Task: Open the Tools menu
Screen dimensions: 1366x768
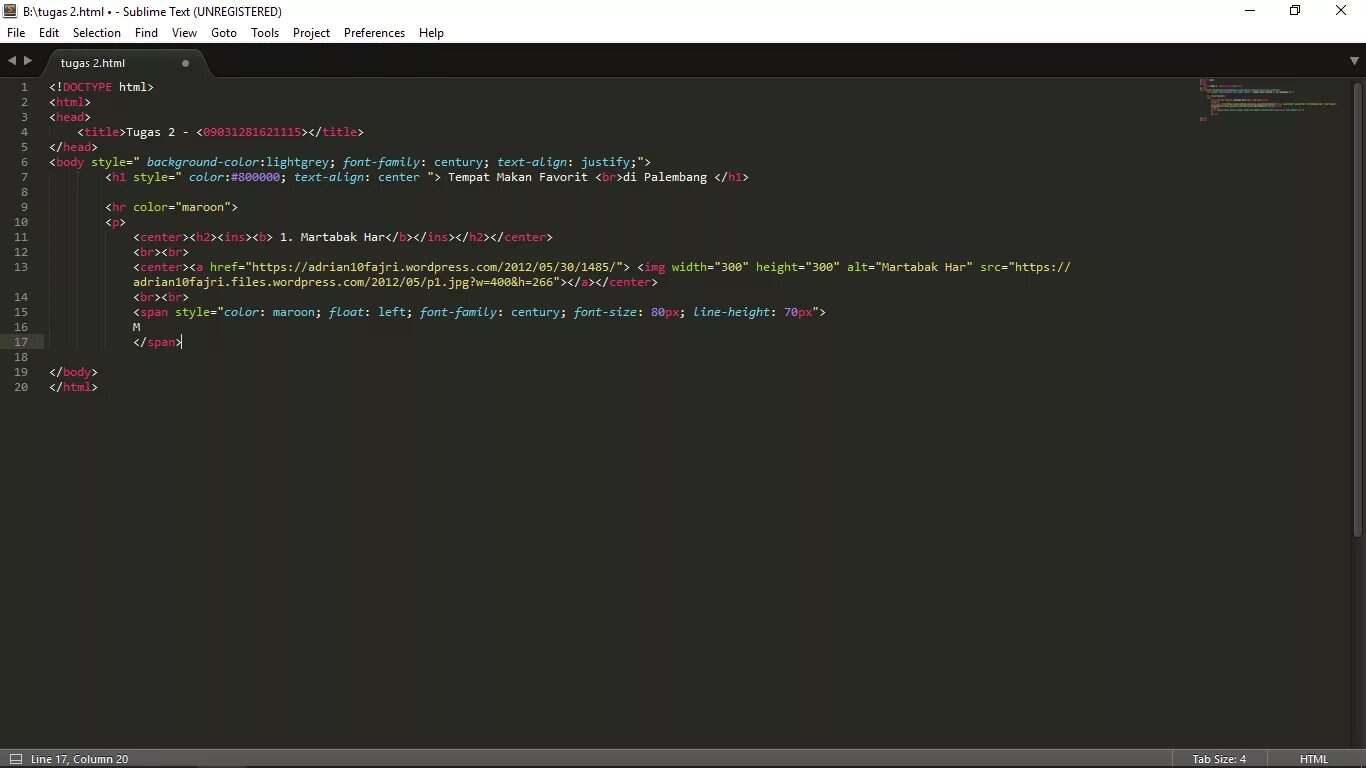Action: (265, 33)
